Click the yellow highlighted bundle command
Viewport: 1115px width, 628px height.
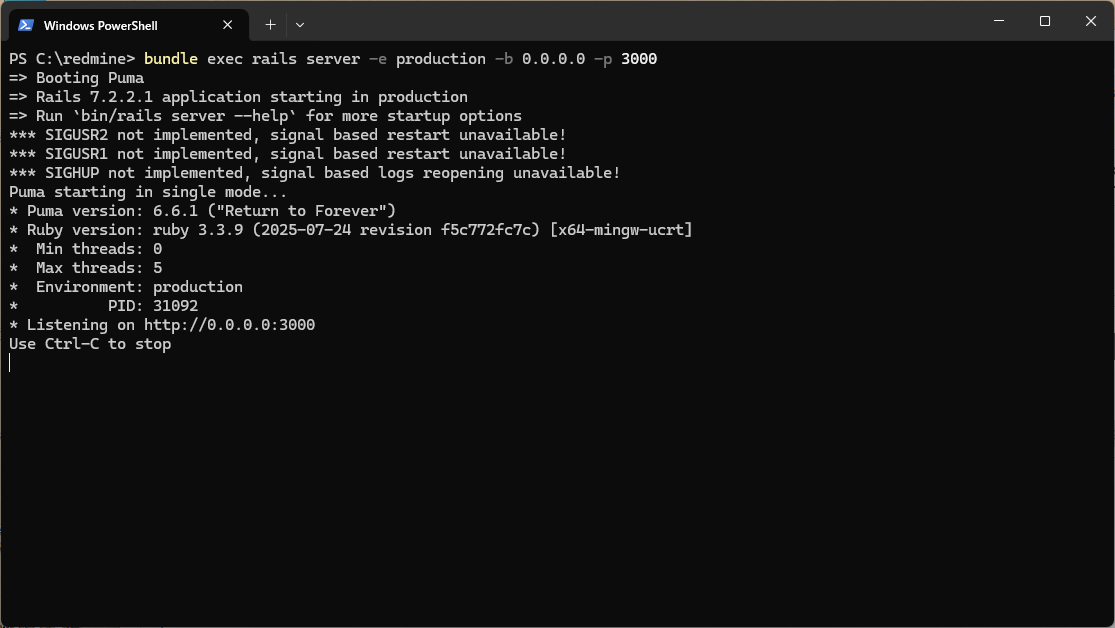[170, 59]
